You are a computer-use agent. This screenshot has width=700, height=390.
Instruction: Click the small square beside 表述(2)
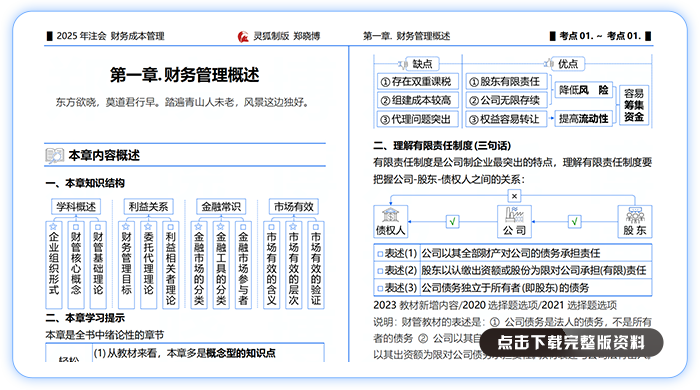[380, 271]
